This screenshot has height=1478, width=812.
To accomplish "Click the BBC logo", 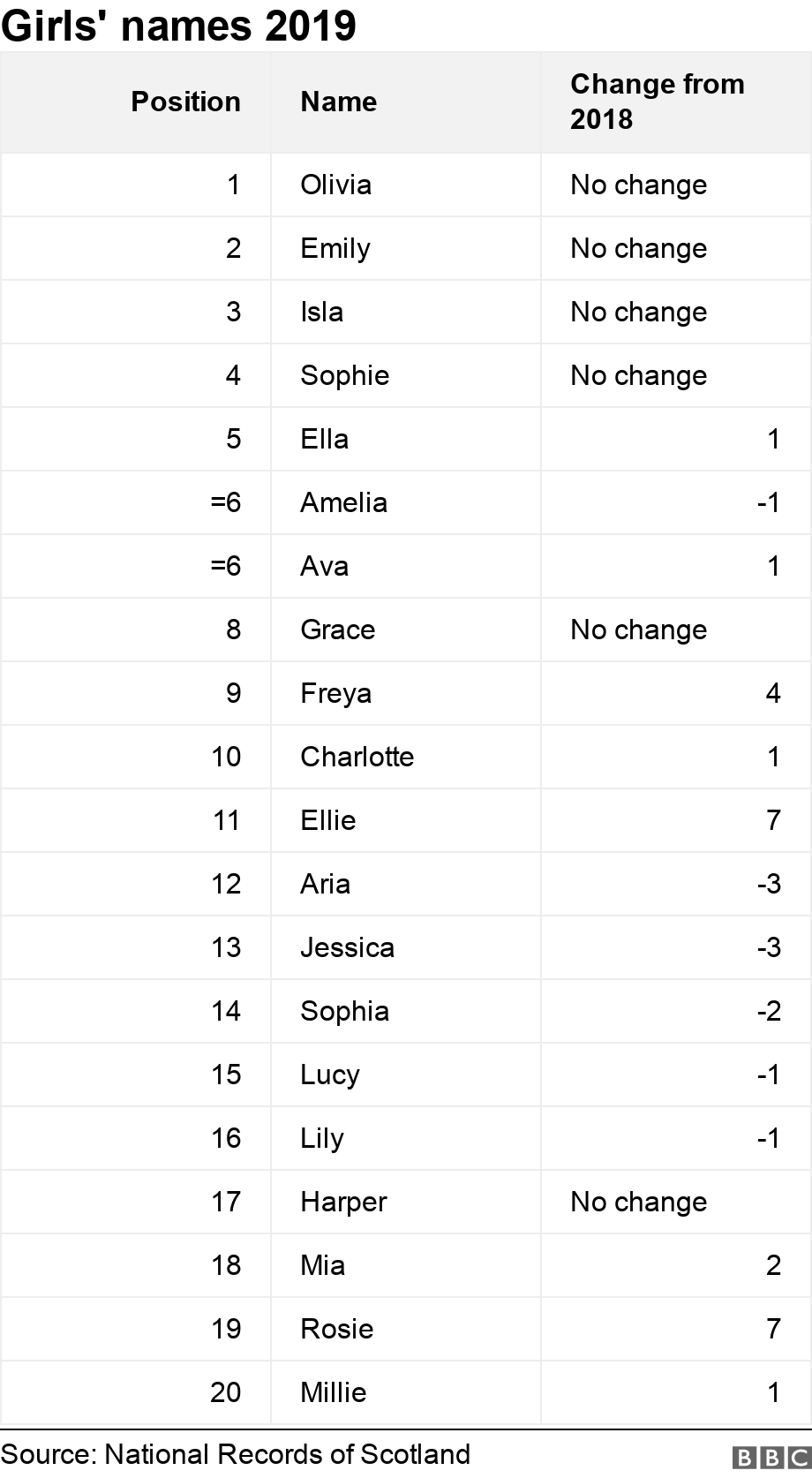I will (771, 1457).
